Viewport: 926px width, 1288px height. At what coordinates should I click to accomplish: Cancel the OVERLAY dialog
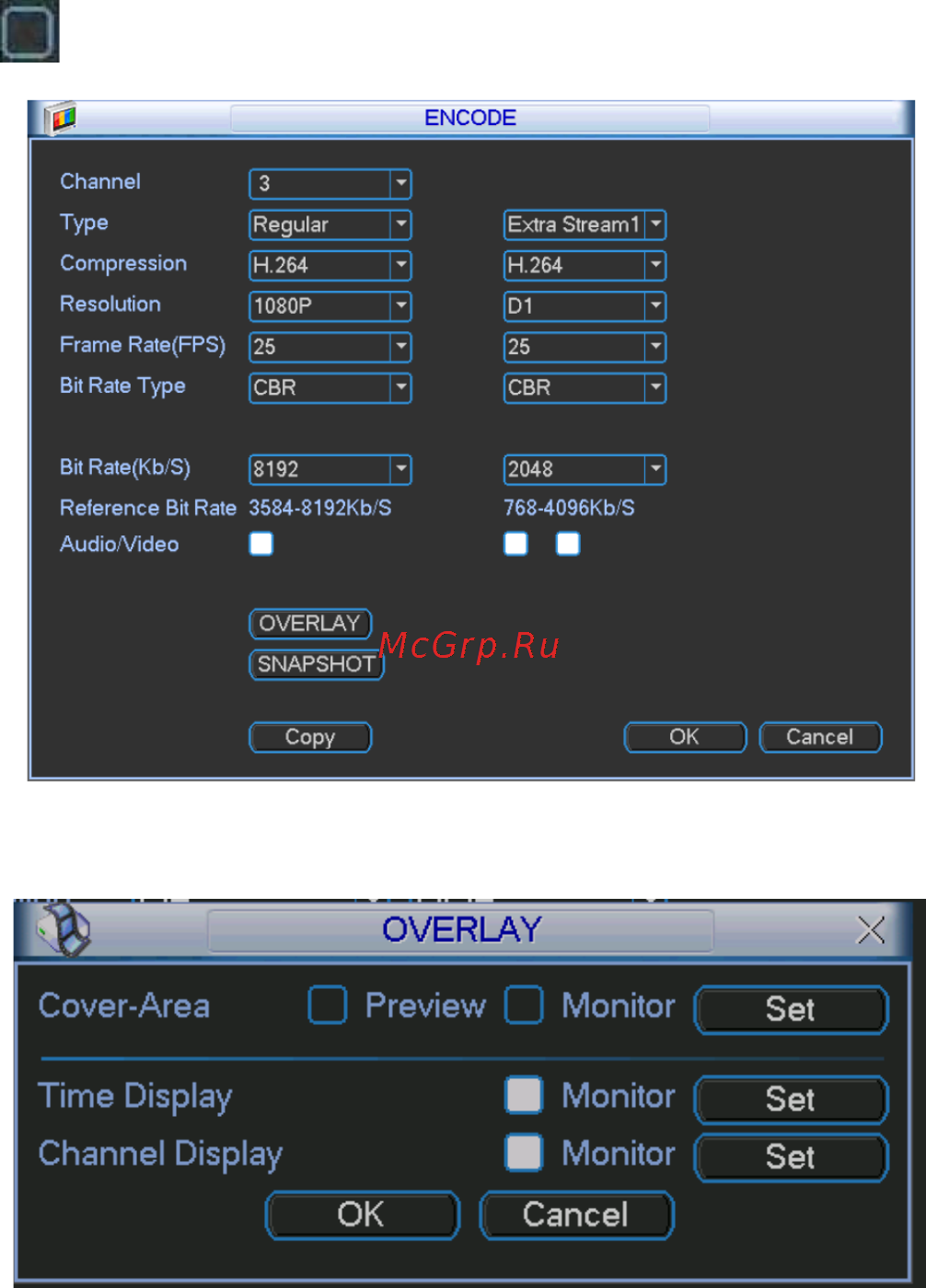click(576, 1214)
